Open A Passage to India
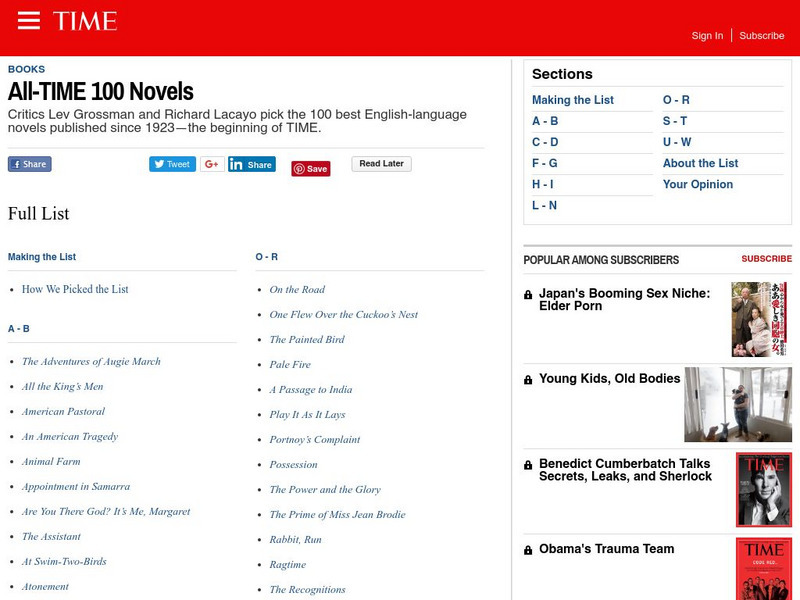This screenshot has height=600, width=800. (x=311, y=389)
